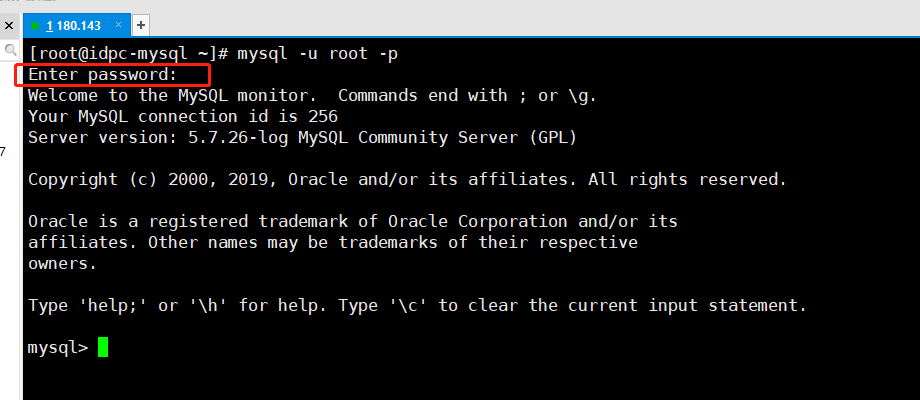The width and height of the screenshot is (920, 400).
Task: Click the word "owners." in terminal
Action: point(62,263)
